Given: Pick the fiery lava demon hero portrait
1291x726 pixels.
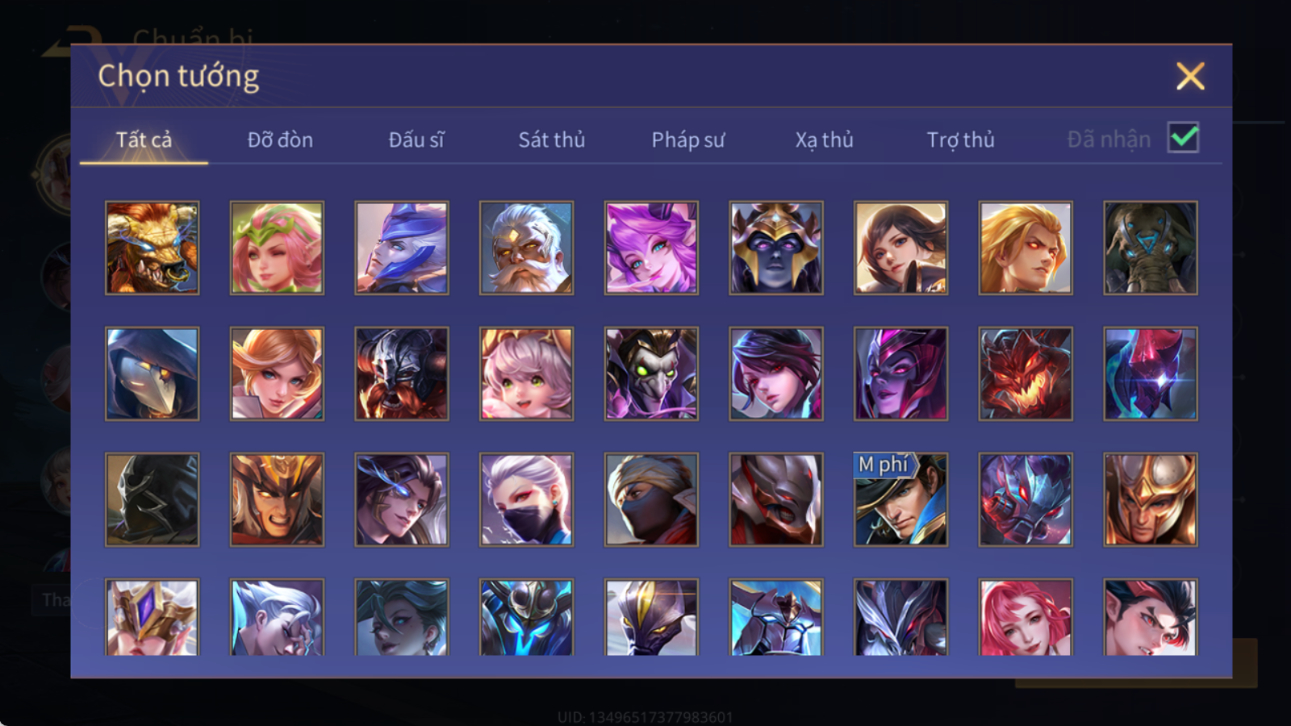Looking at the screenshot, I should 1025,374.
